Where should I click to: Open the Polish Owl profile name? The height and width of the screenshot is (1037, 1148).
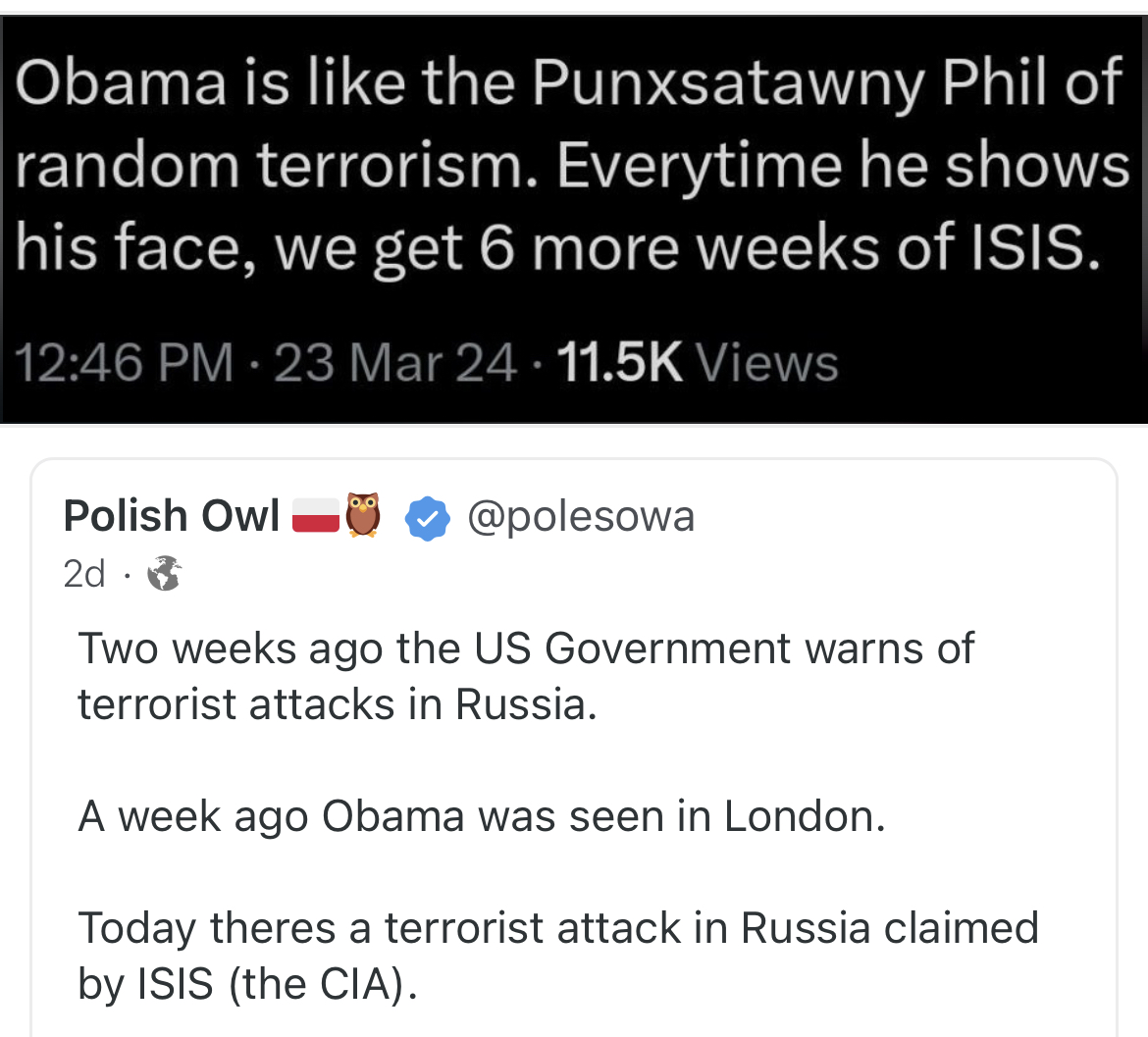pyautogui.click(x=172, y=516)
